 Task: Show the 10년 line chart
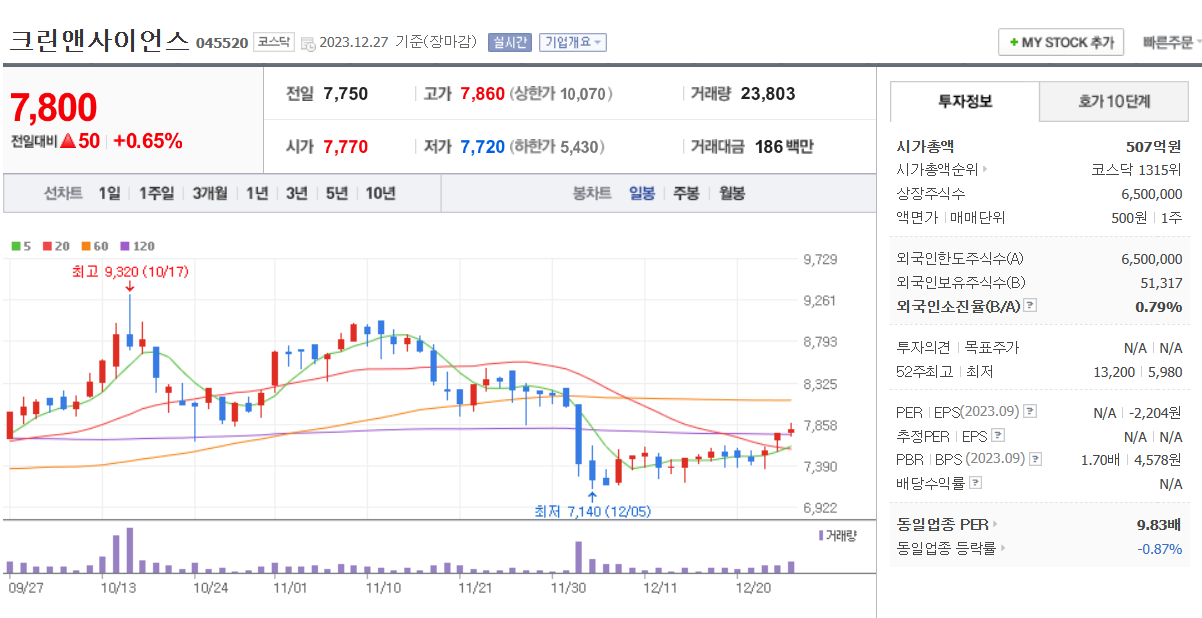tap(380, 193)
